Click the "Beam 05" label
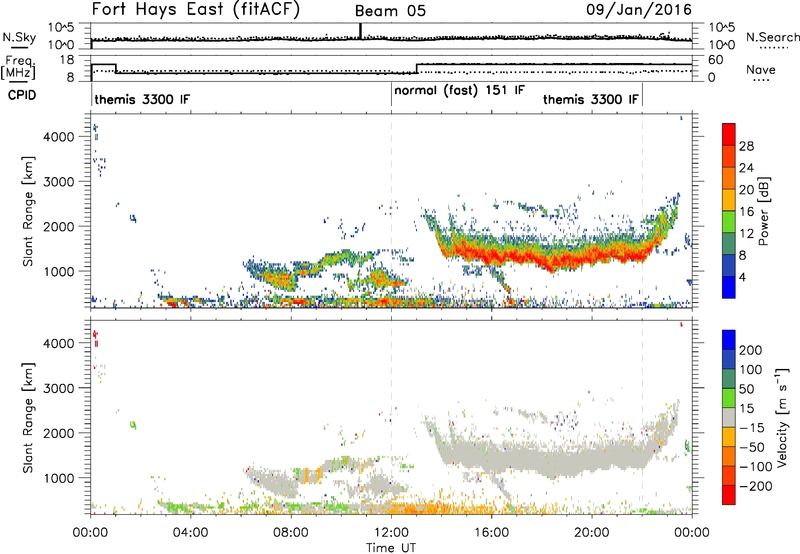 [390, 11]
